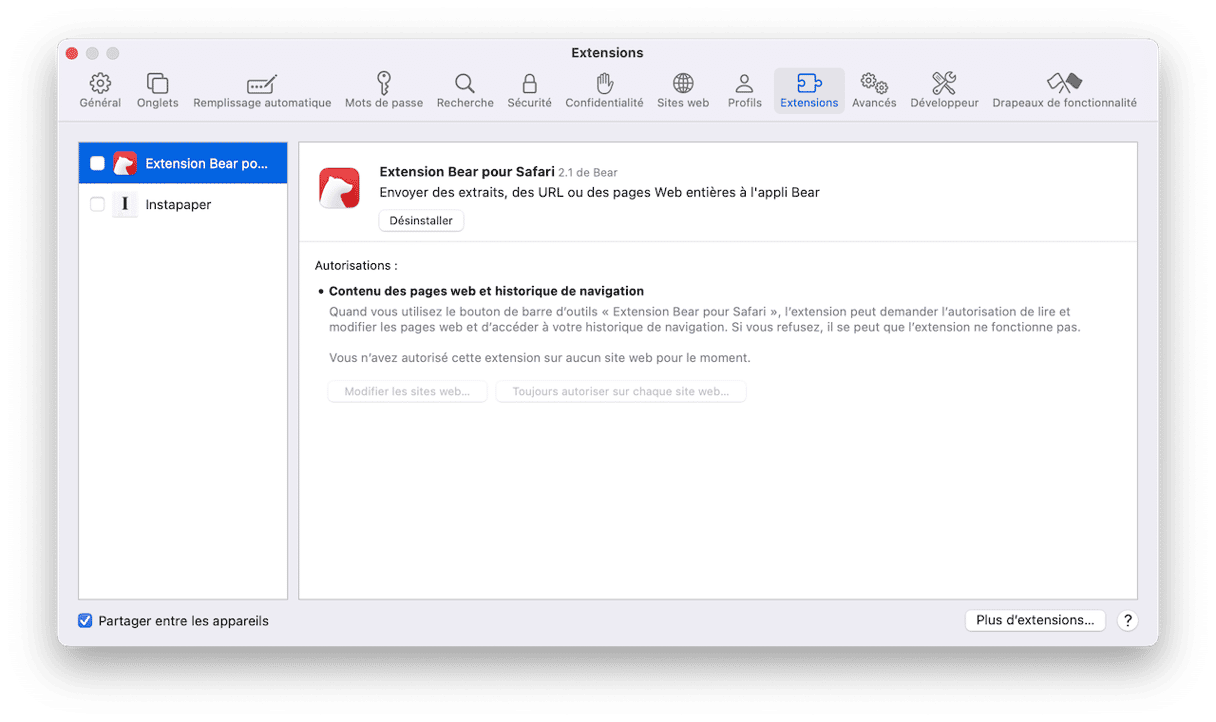Click the Extensions puzzle piece tab
Viewport: 1216px width, 722px height.
(x=809, y=89)
